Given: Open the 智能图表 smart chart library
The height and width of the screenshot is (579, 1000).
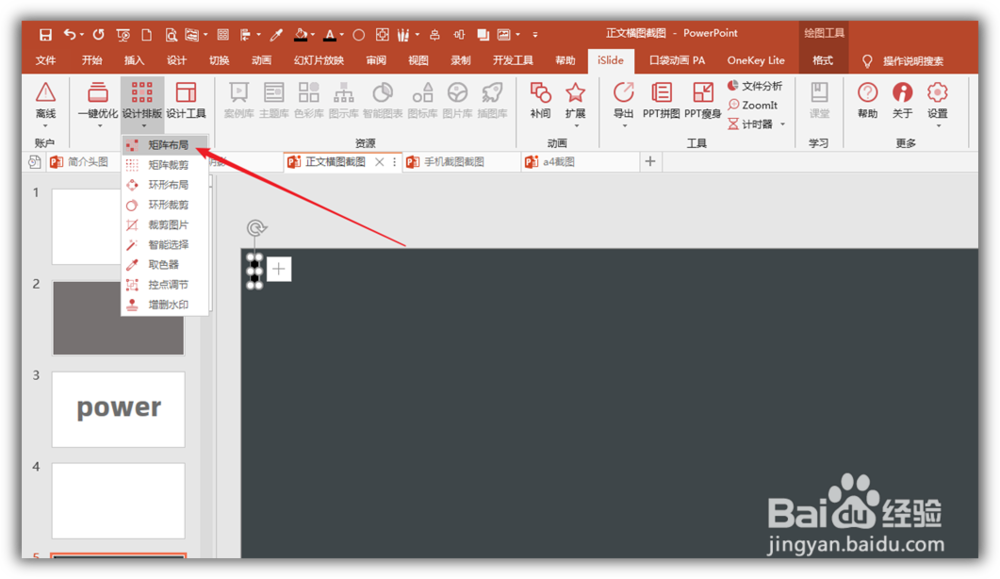Looking at the screenshot, I should (x=383, y=101).
